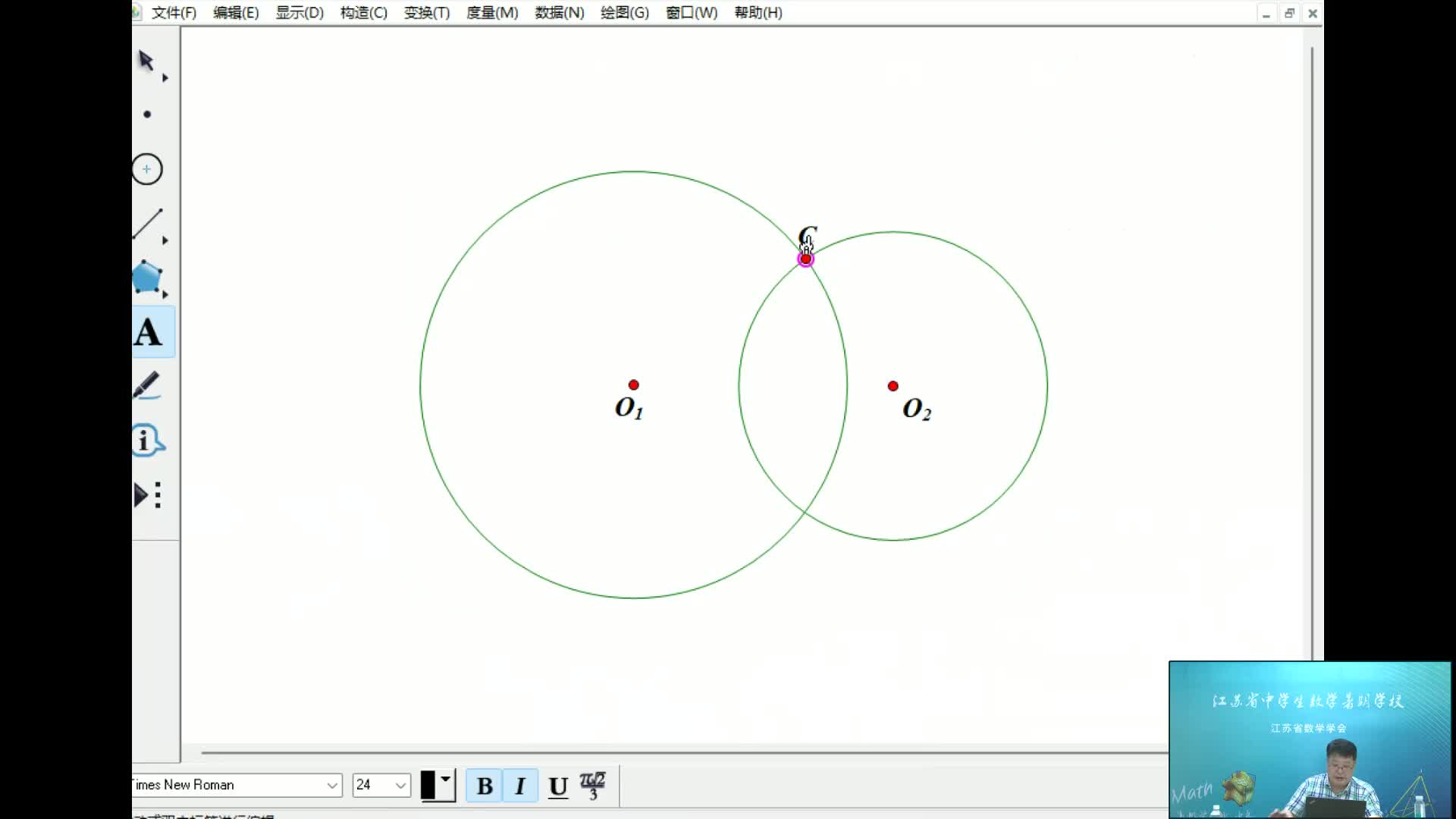This screenshot has height=819, width=1456.
Task: Select the Polygon tool
Action: coord(147,278)
